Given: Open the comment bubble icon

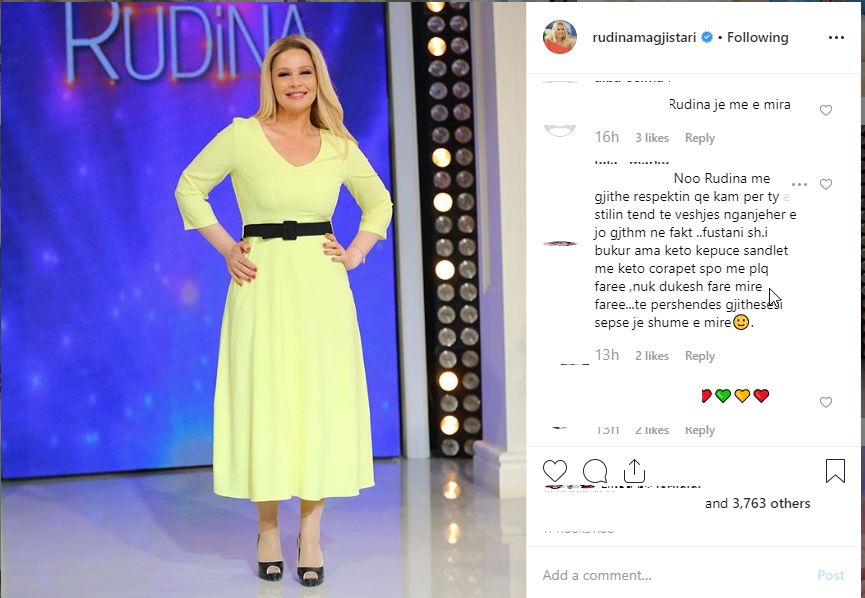Looking at the screenshot, I should click(595, 471).
